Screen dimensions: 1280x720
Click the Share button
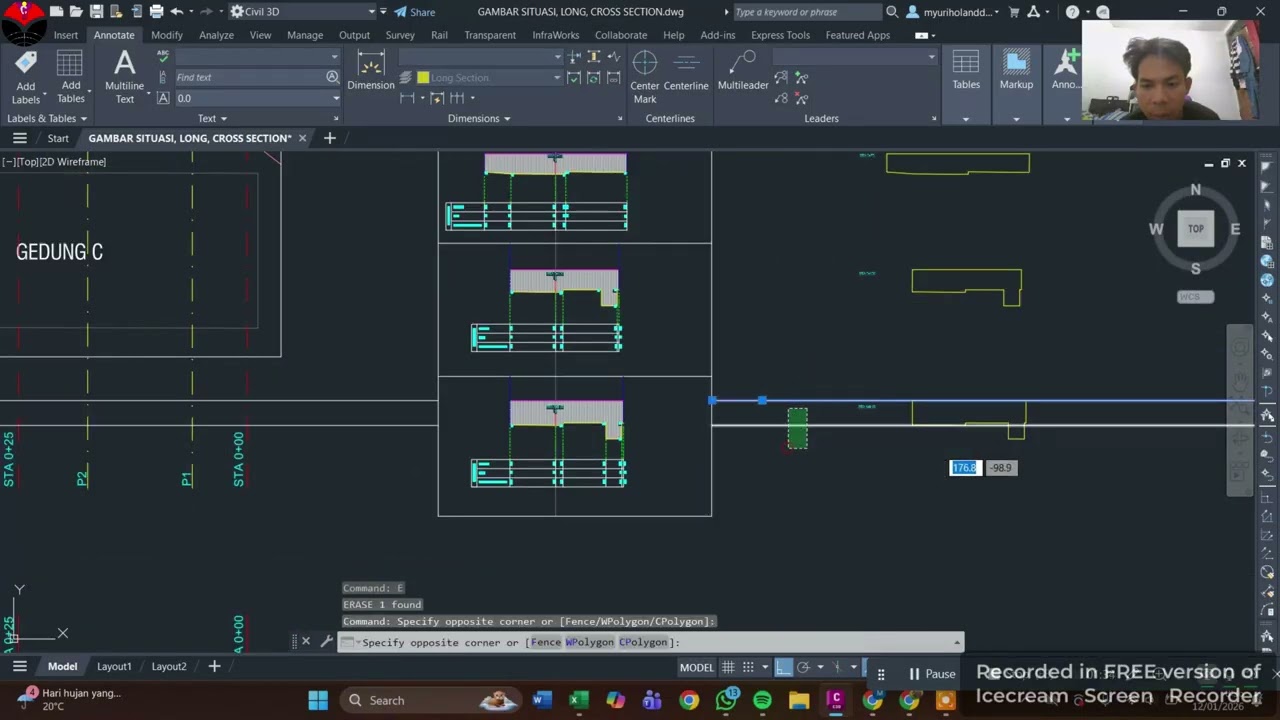414,12
